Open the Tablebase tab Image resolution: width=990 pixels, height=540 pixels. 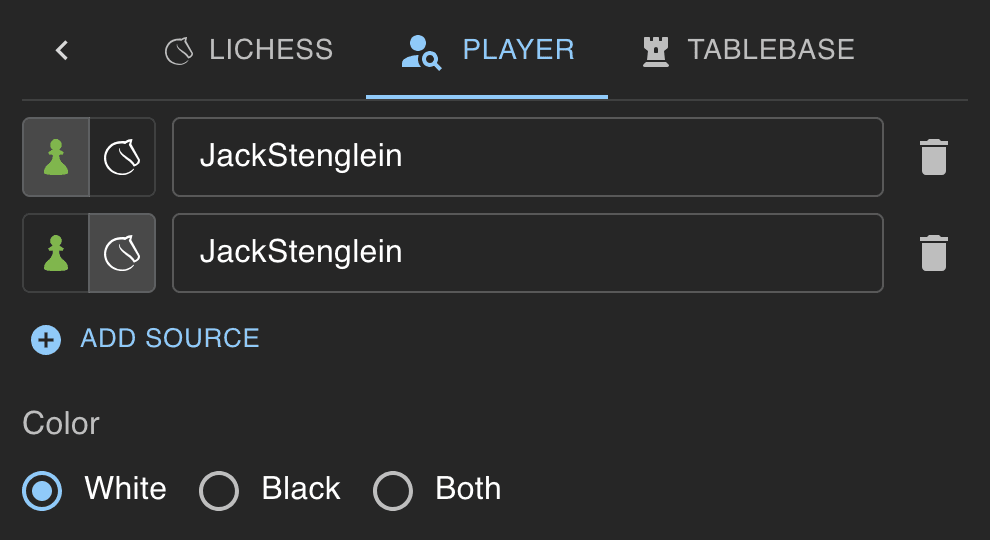point(748,51)
